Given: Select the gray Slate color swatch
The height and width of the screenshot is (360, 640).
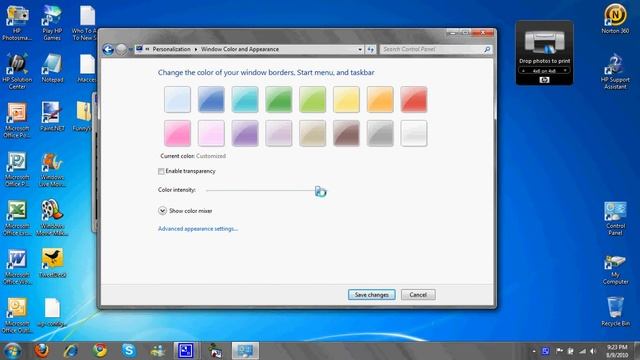Looking at the screenshot, I should tap(380, 133).
